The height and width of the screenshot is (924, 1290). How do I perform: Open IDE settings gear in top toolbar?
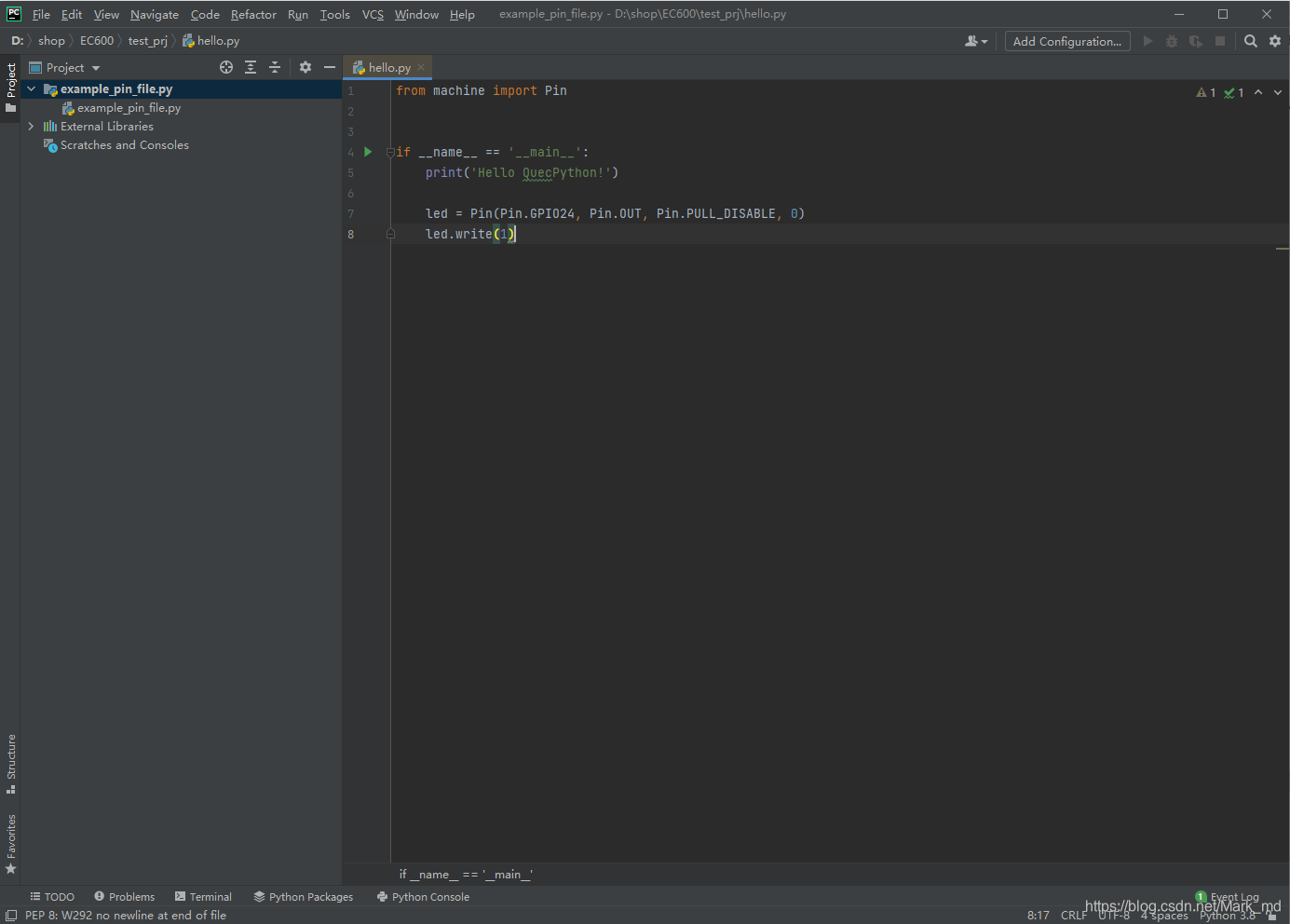(1275, 41)
